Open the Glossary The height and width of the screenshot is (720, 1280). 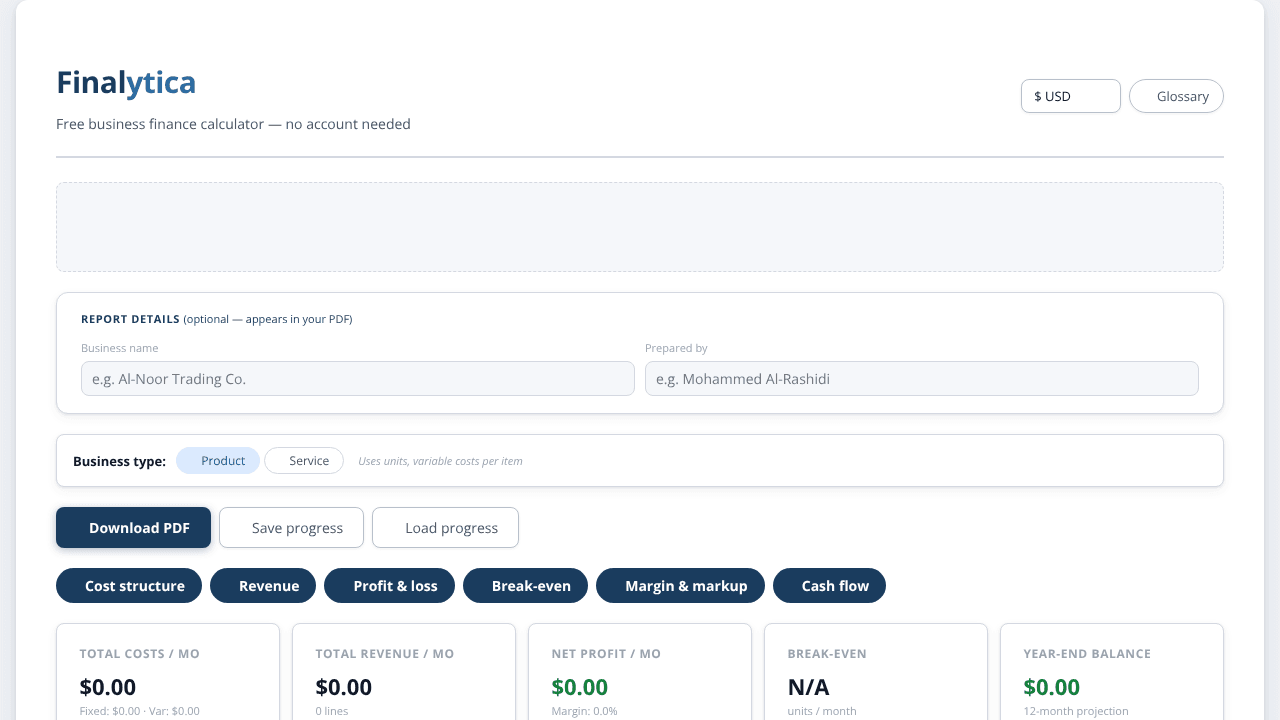(1176, 96)
